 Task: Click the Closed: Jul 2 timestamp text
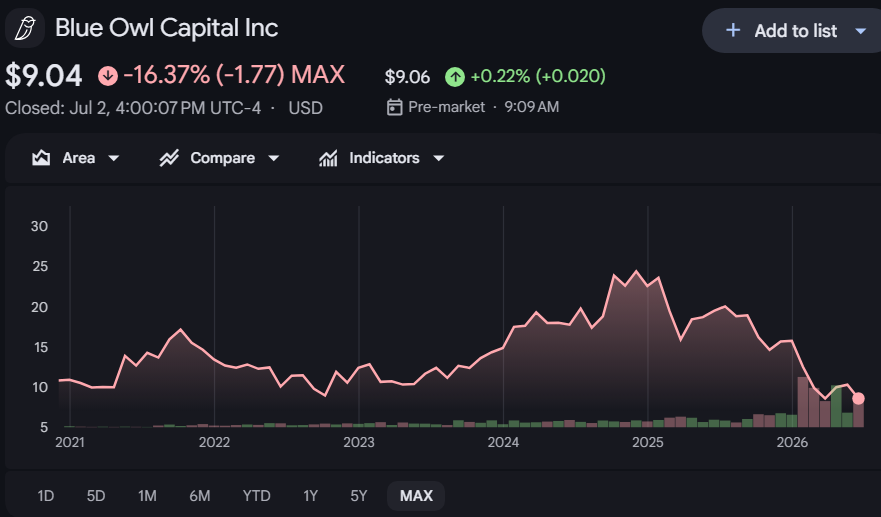(x=133, y=107)
